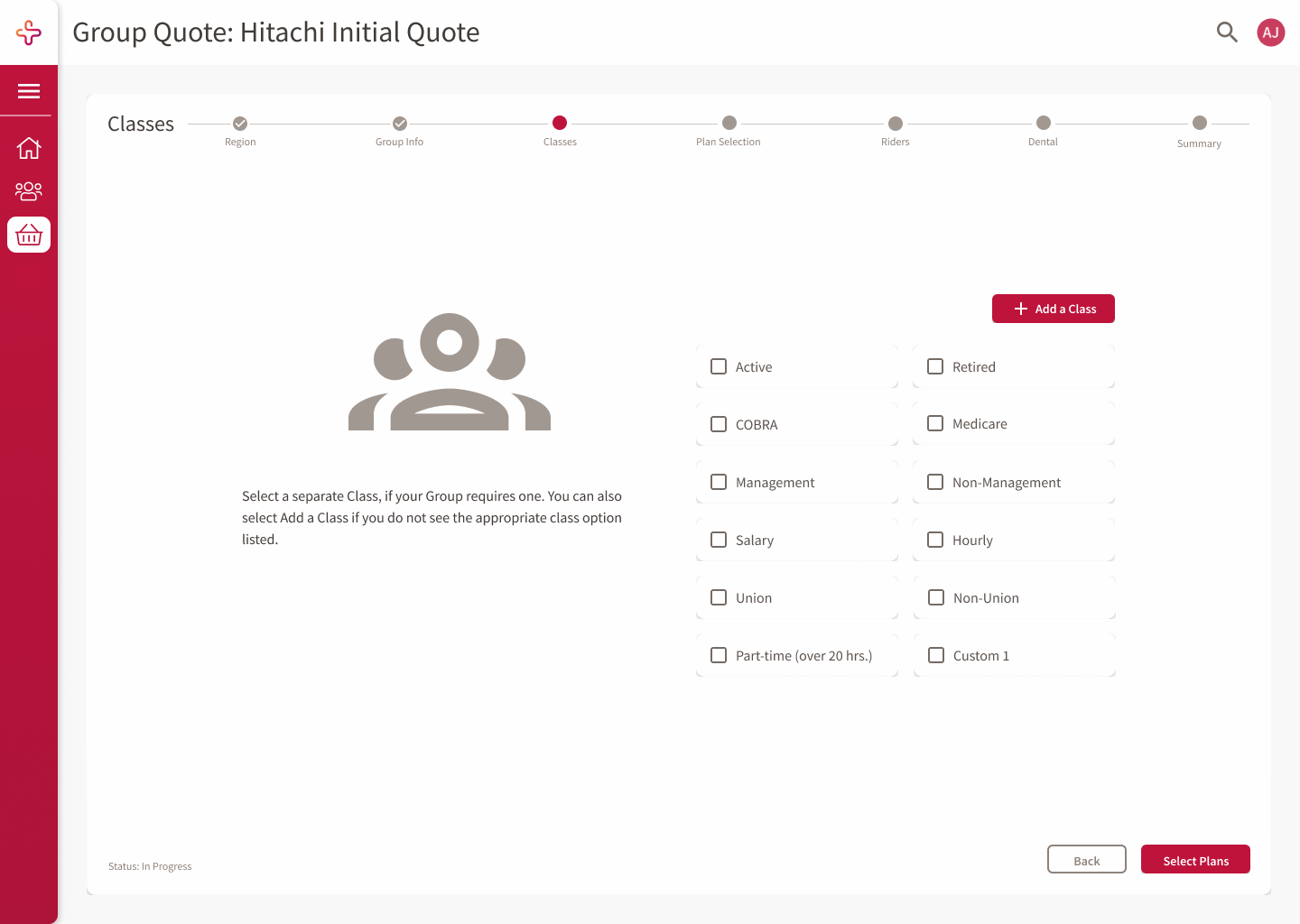The image size is (1300, 924).
Task: Click the large group people illustration
Action: (x=450, y=372)
